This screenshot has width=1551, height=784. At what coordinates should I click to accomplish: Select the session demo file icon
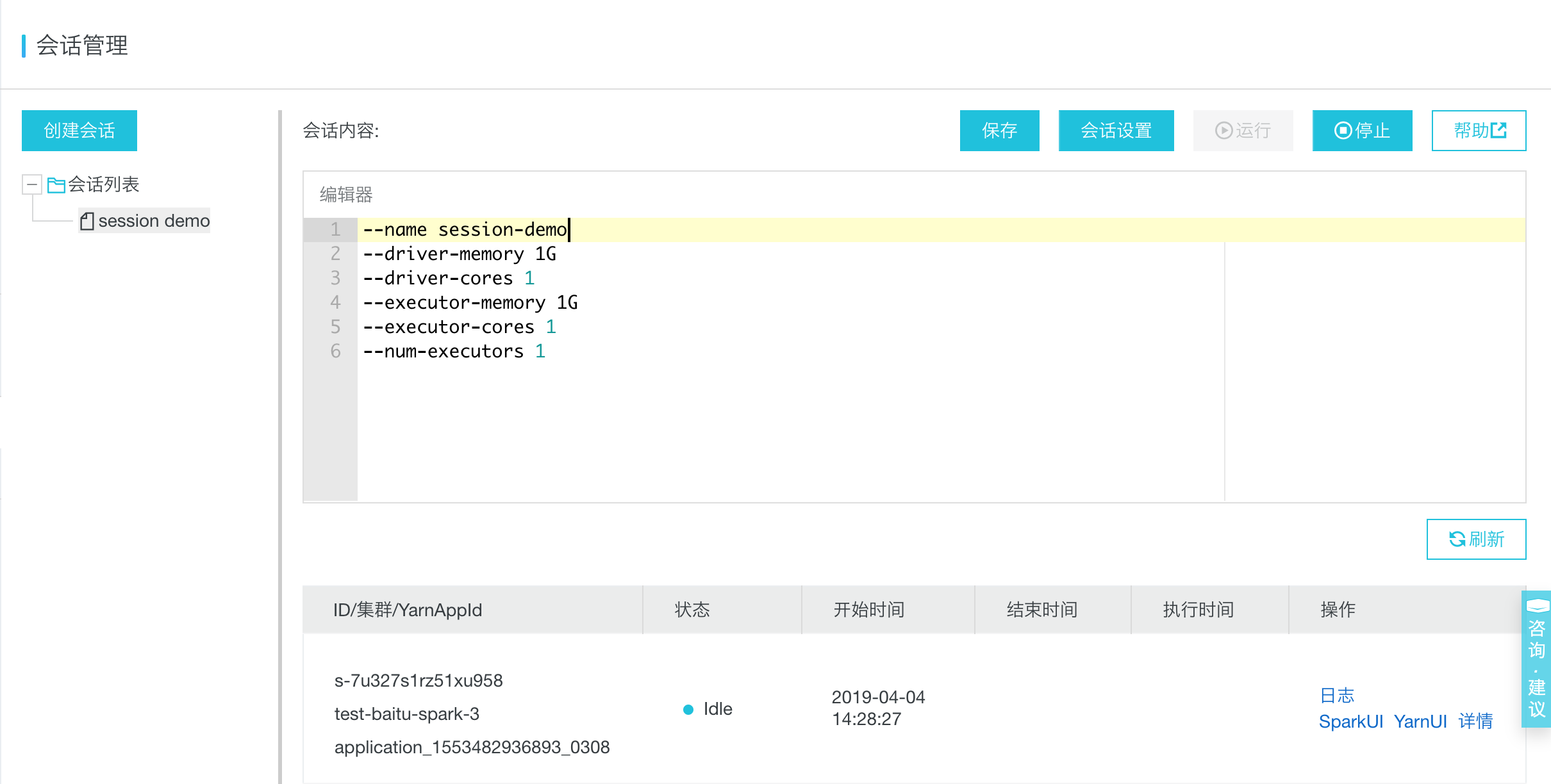[87, 221]
